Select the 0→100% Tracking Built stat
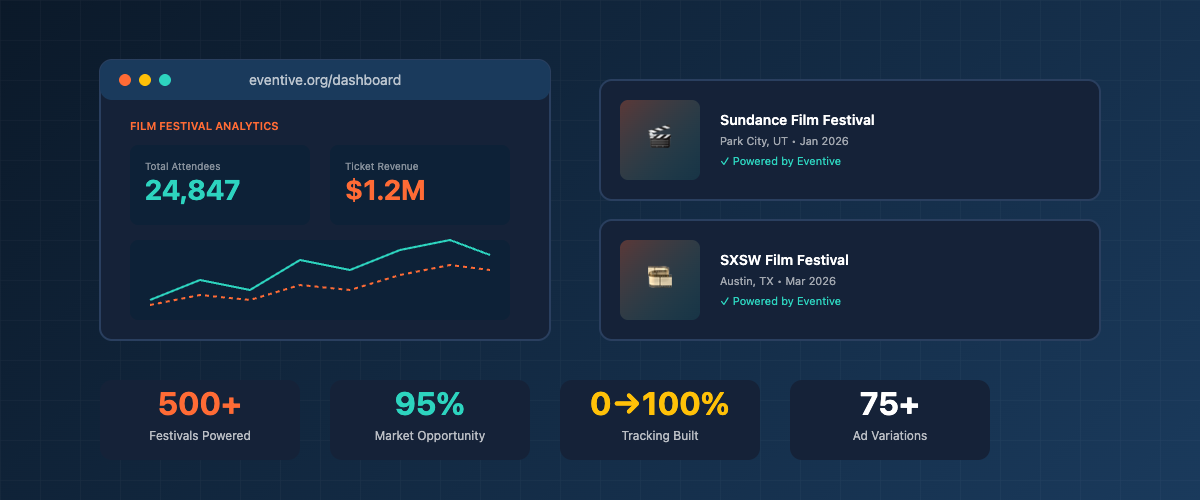The image size is (1200, 500). pos(660,419)
